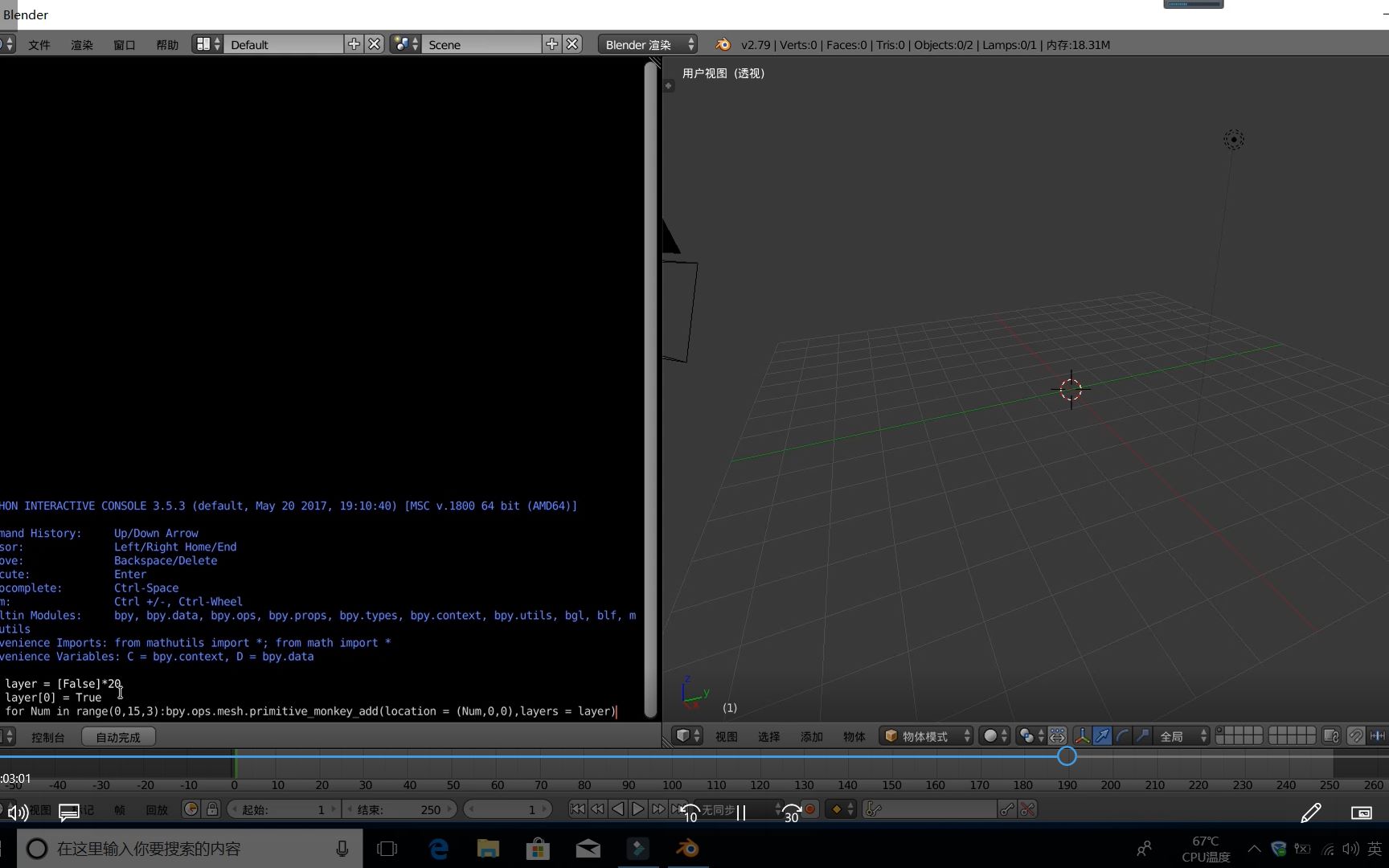
Task: Open the 物体模式 mode dropdown
Action: click(x=924, y=735)
